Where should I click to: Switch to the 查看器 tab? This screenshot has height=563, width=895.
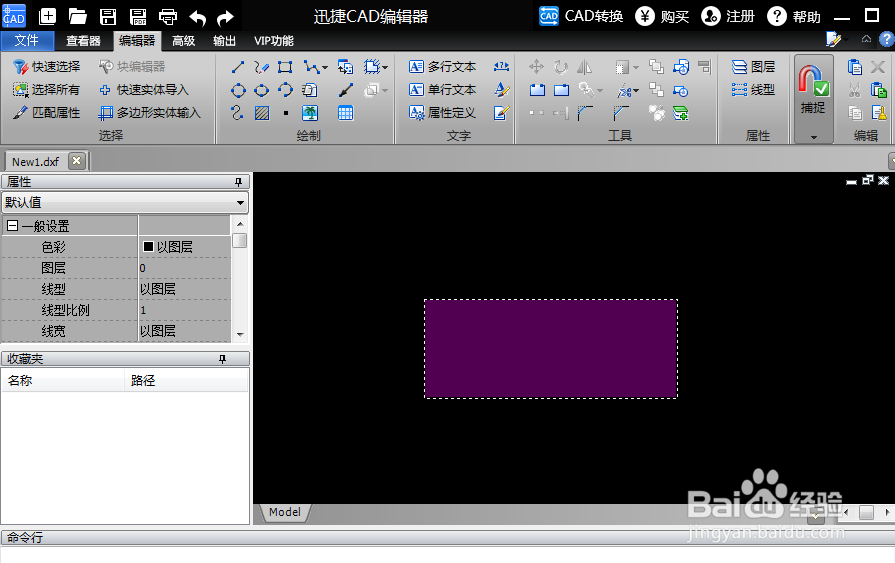pos(83,41)
